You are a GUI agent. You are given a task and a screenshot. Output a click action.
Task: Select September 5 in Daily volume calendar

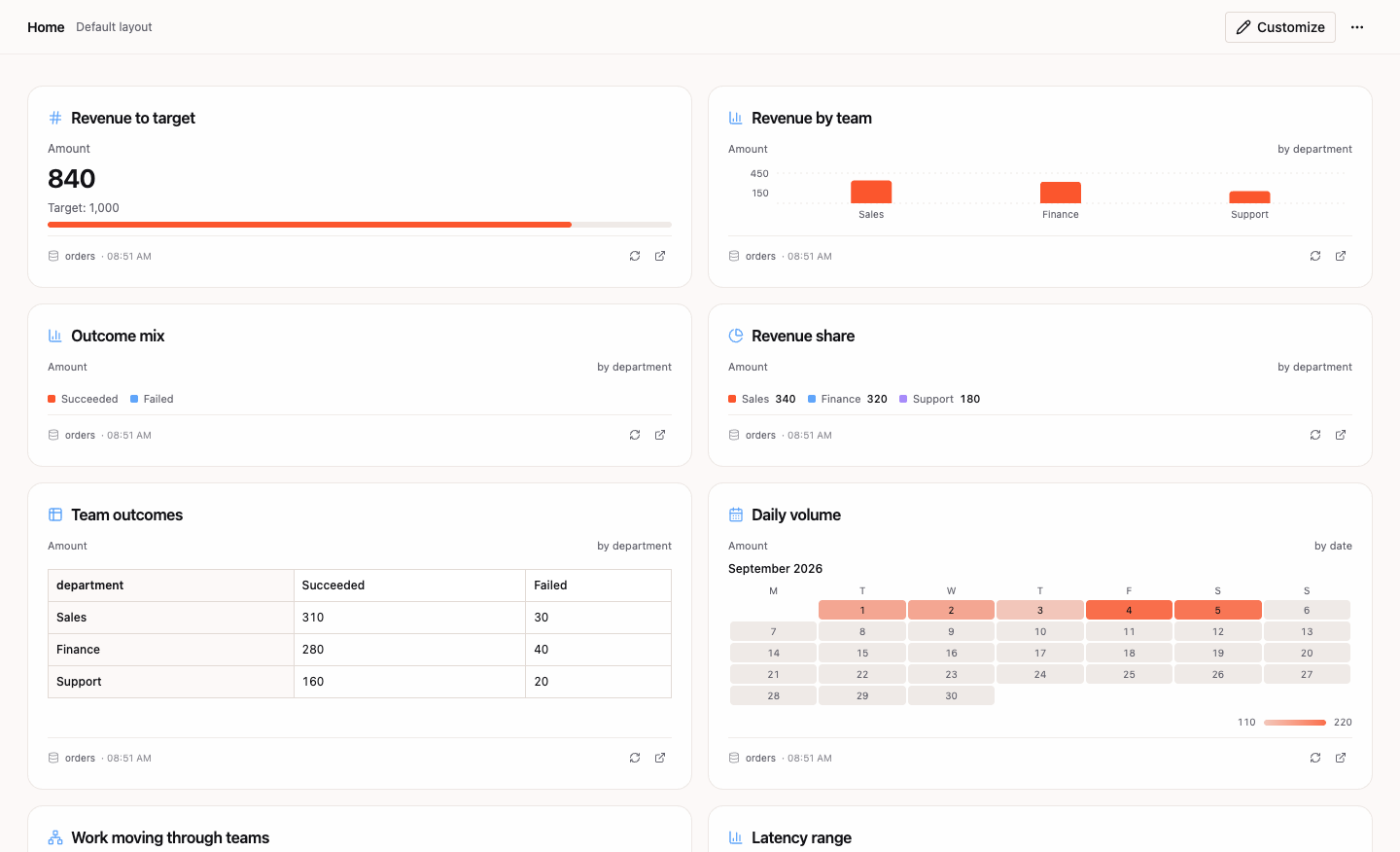tap(1218, 610)
